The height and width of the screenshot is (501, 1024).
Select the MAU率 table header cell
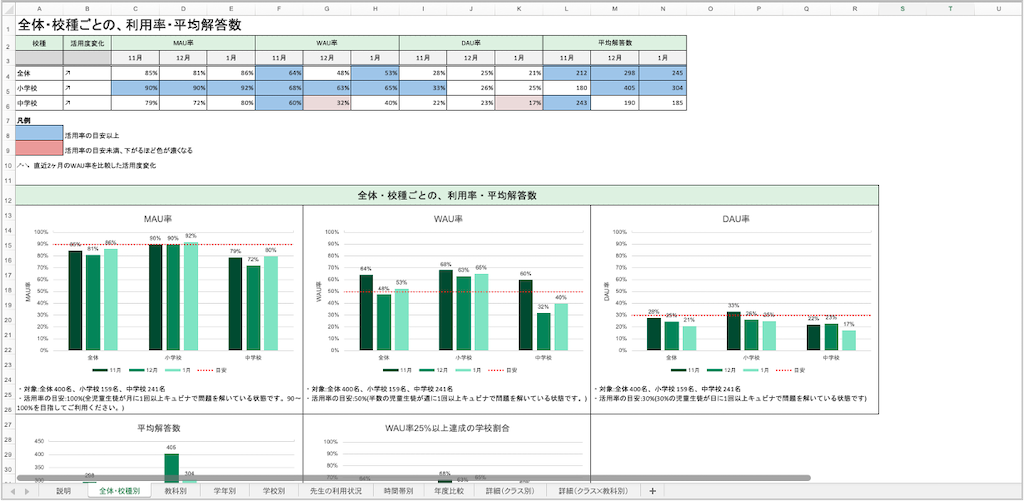[184, 43]
